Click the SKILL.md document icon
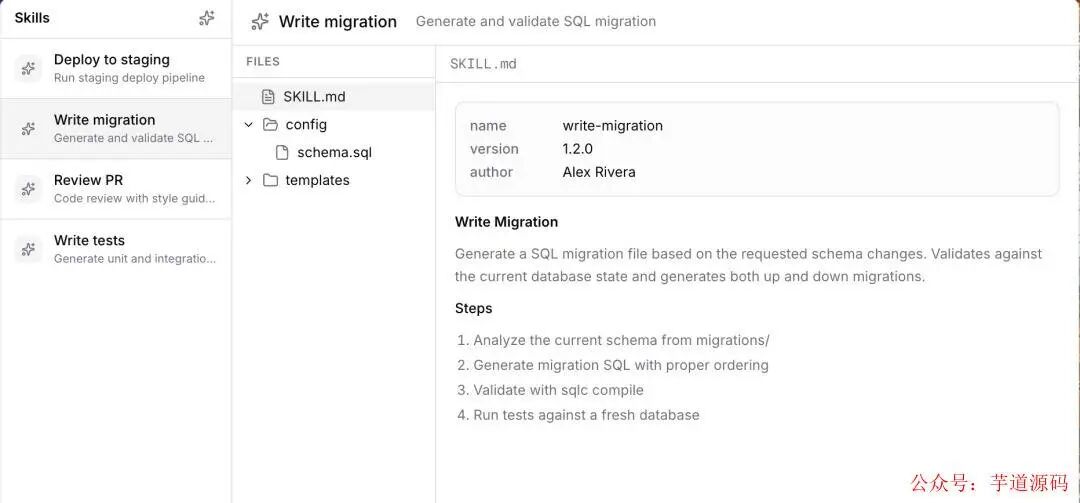 (268, 96)
